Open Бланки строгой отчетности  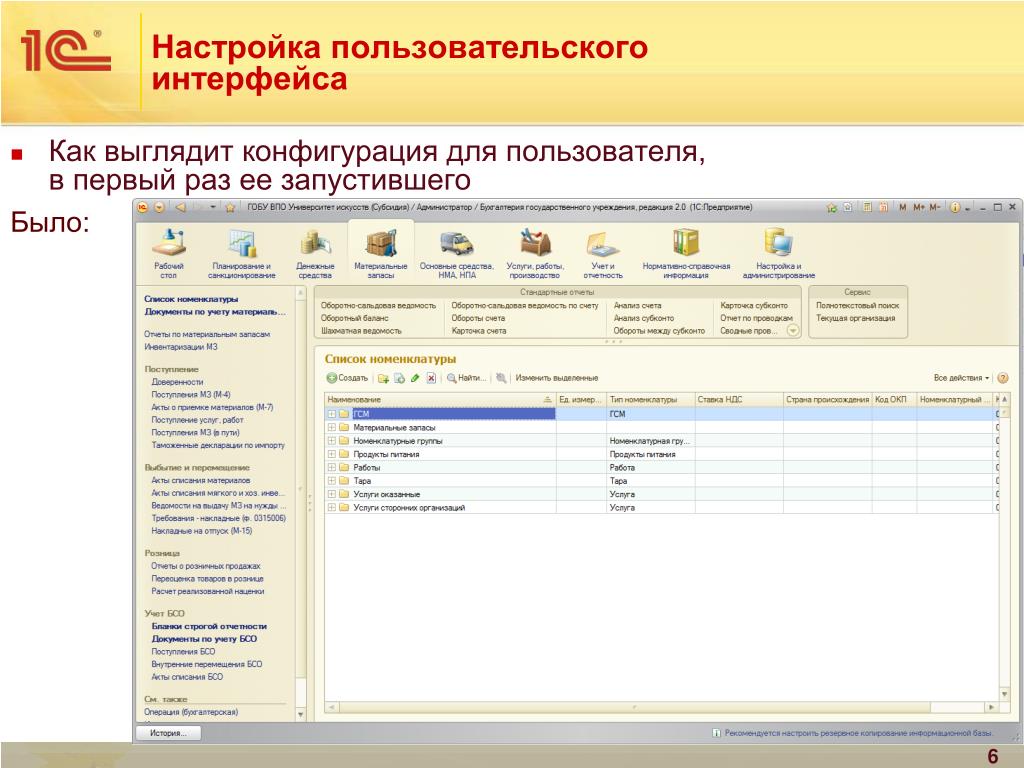pyautogui.click(x=209, y=626)
